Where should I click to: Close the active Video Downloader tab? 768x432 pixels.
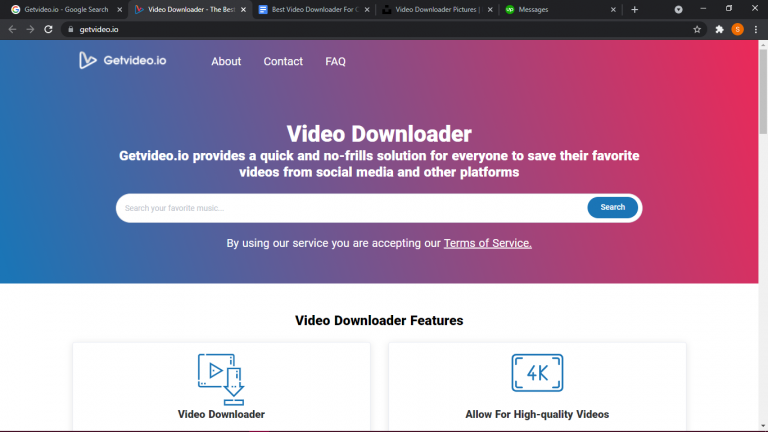[243, 9]
